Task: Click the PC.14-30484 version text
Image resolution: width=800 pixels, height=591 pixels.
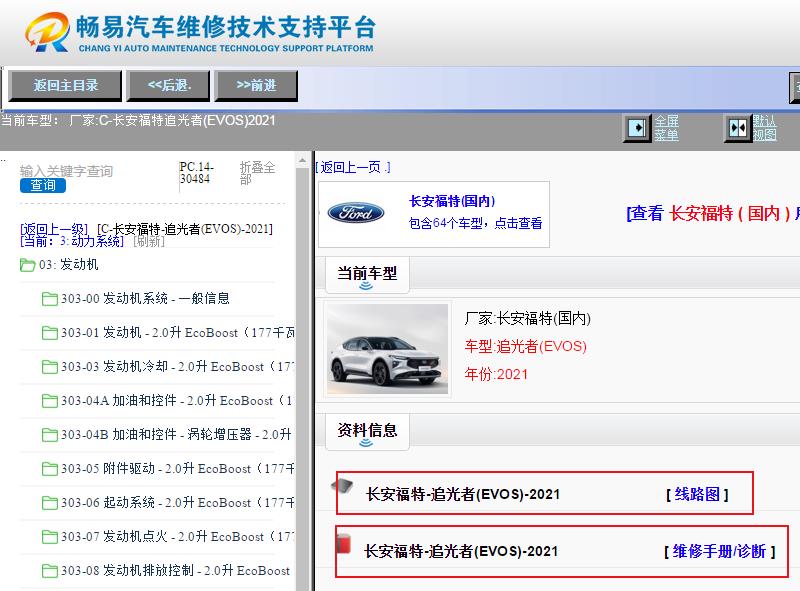Action: tap(197, 173)
